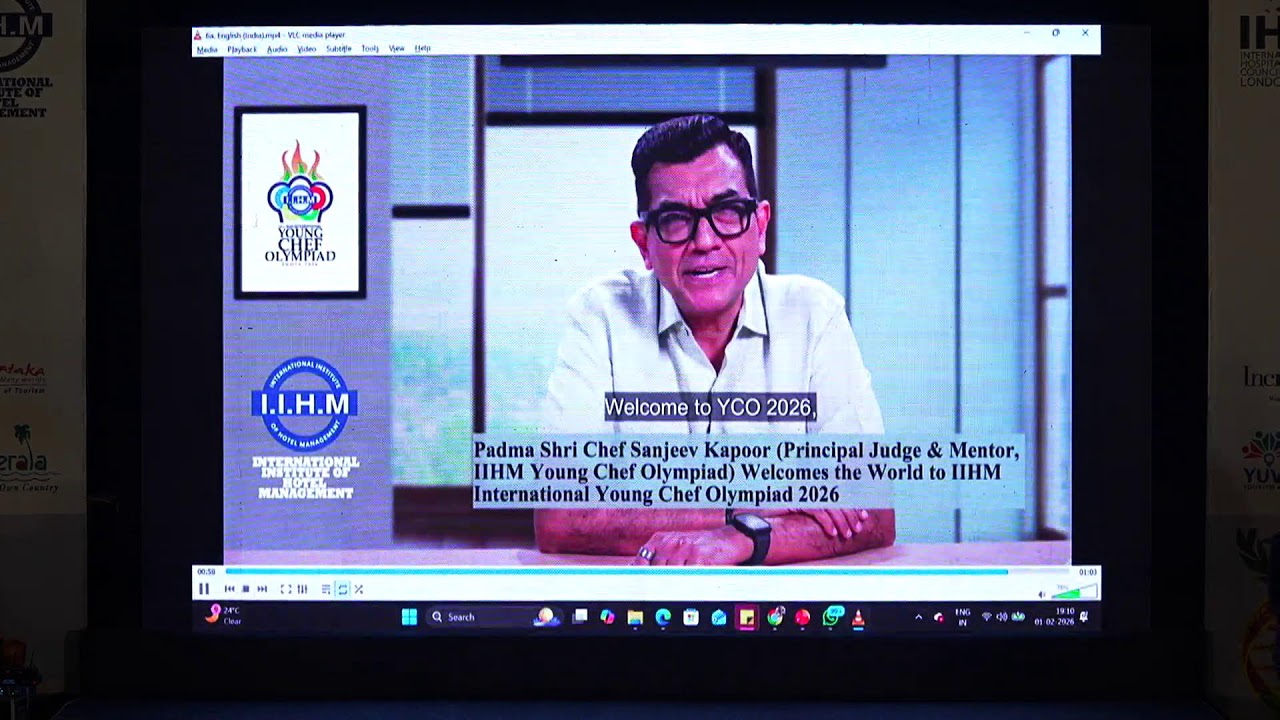Open Microsoft Store from the taskbar
This screenshot has width=1280, height=720.
[x=691, y=617]
